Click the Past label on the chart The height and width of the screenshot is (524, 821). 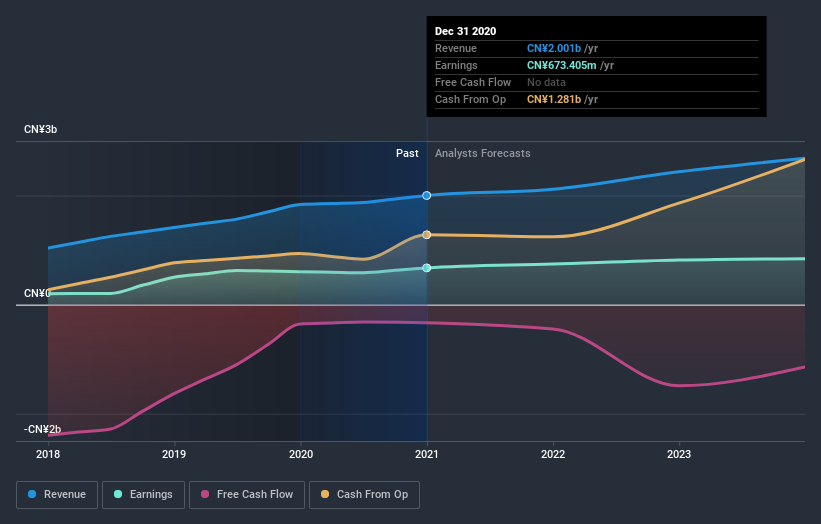pos(407,153)
